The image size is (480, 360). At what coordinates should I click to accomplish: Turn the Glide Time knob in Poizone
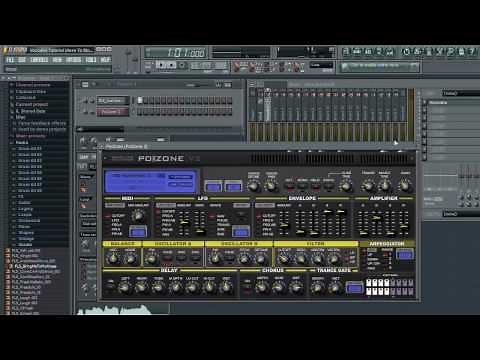346,186
